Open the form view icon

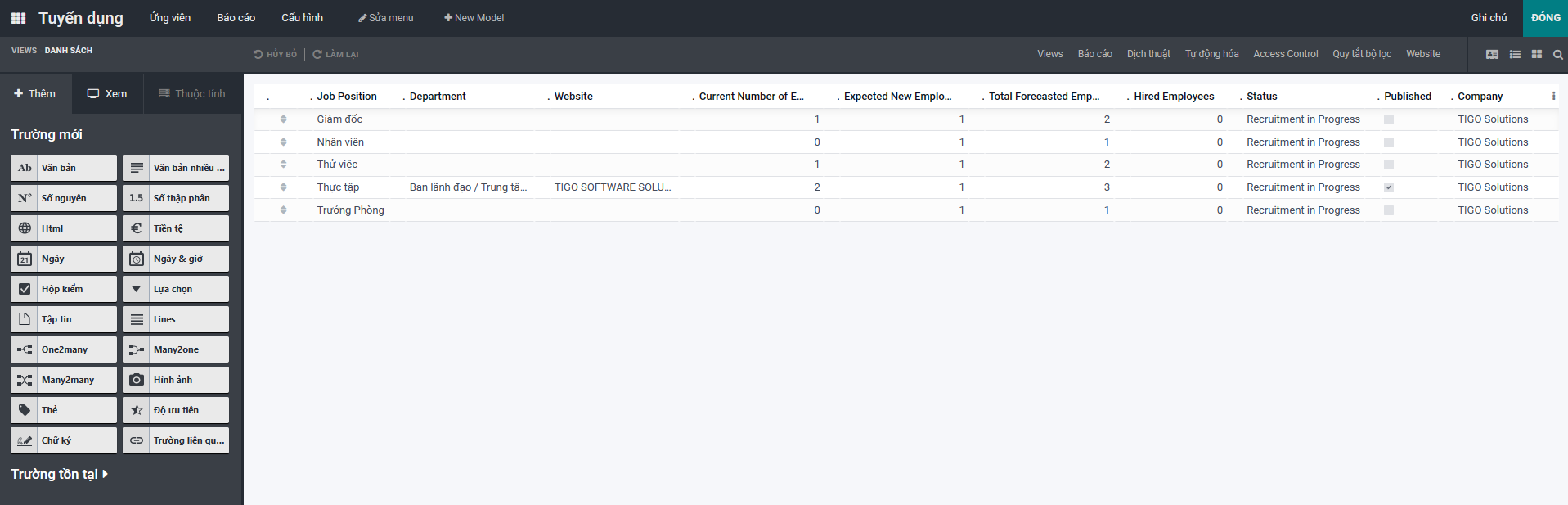click(1492, 55)
